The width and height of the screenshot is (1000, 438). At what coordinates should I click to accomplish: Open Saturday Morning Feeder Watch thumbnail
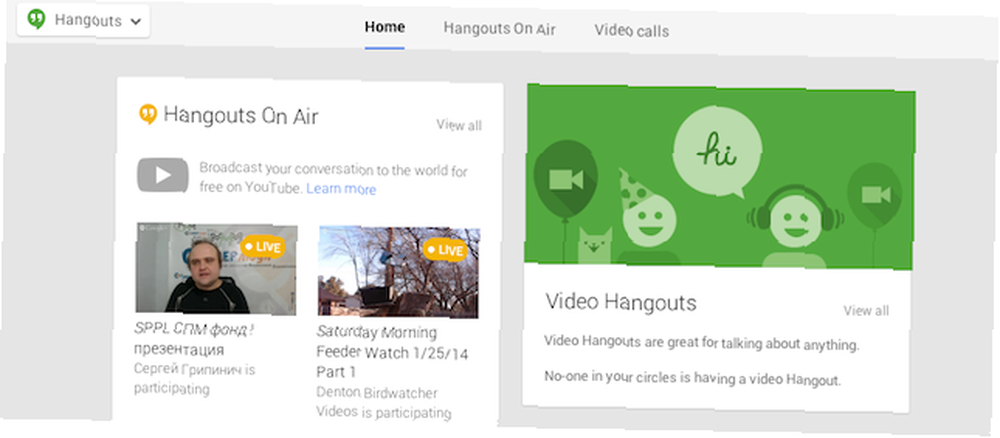point(399,272)
